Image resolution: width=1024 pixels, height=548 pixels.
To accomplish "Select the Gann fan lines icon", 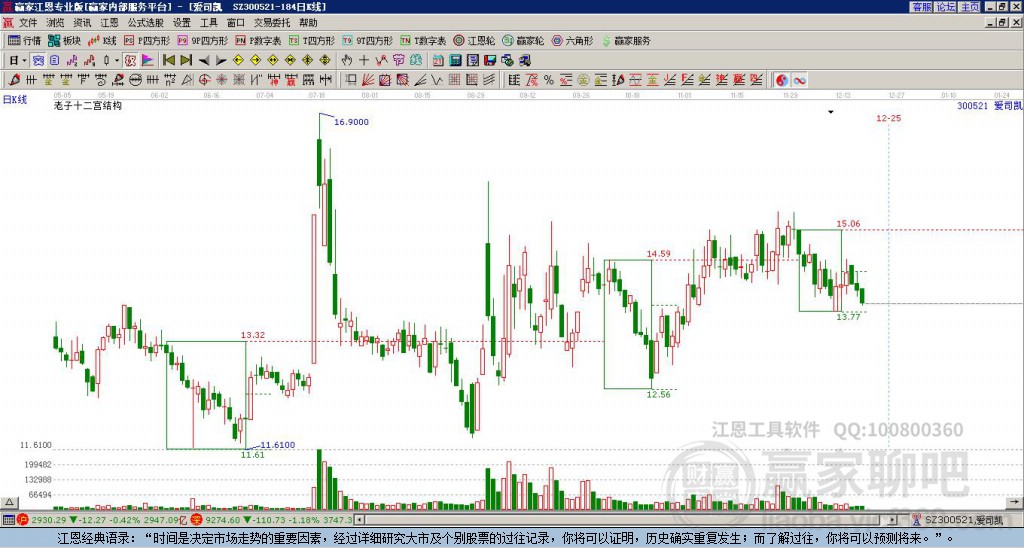I will coord(368,80).
